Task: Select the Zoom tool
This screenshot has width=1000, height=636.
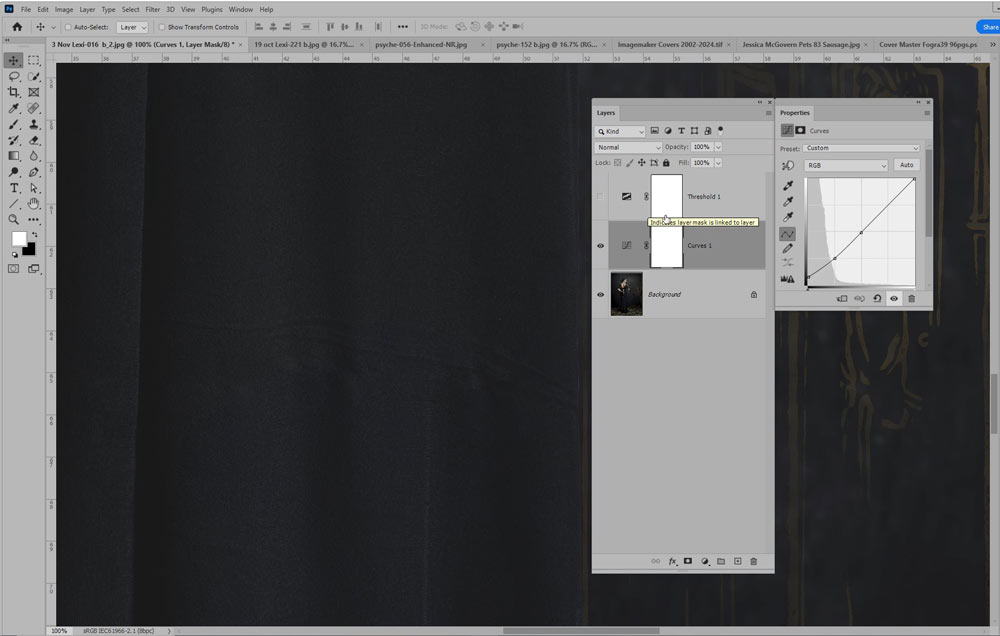Action: [13, 219]
